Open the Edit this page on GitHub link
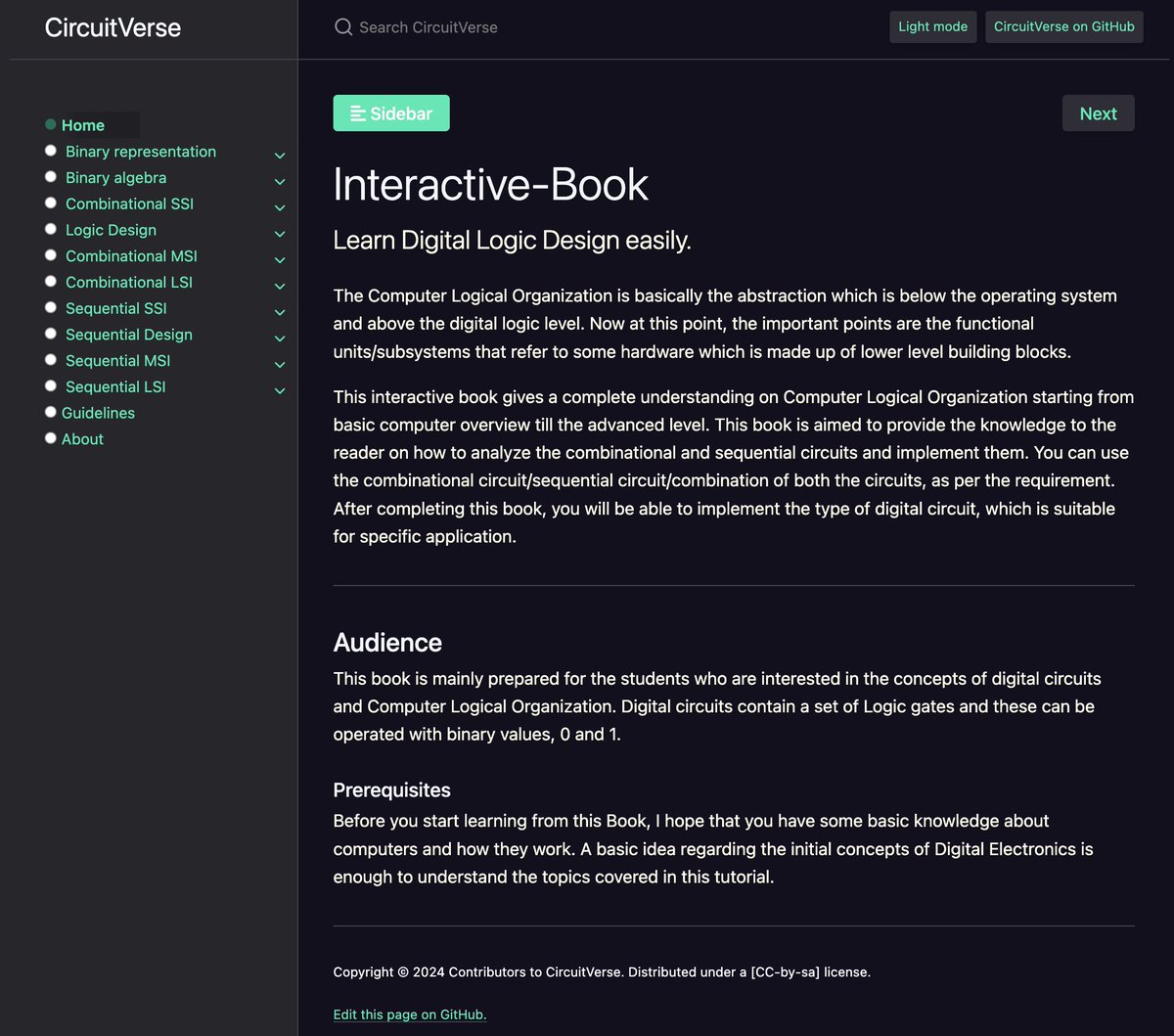 pyautogui.click(x=409, y=1014)
